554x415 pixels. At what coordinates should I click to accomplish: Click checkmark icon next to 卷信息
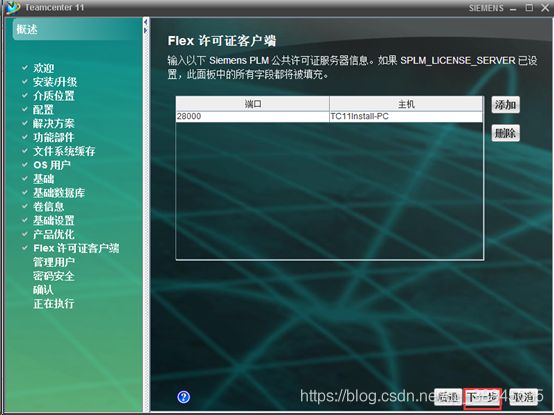(25, 206)
